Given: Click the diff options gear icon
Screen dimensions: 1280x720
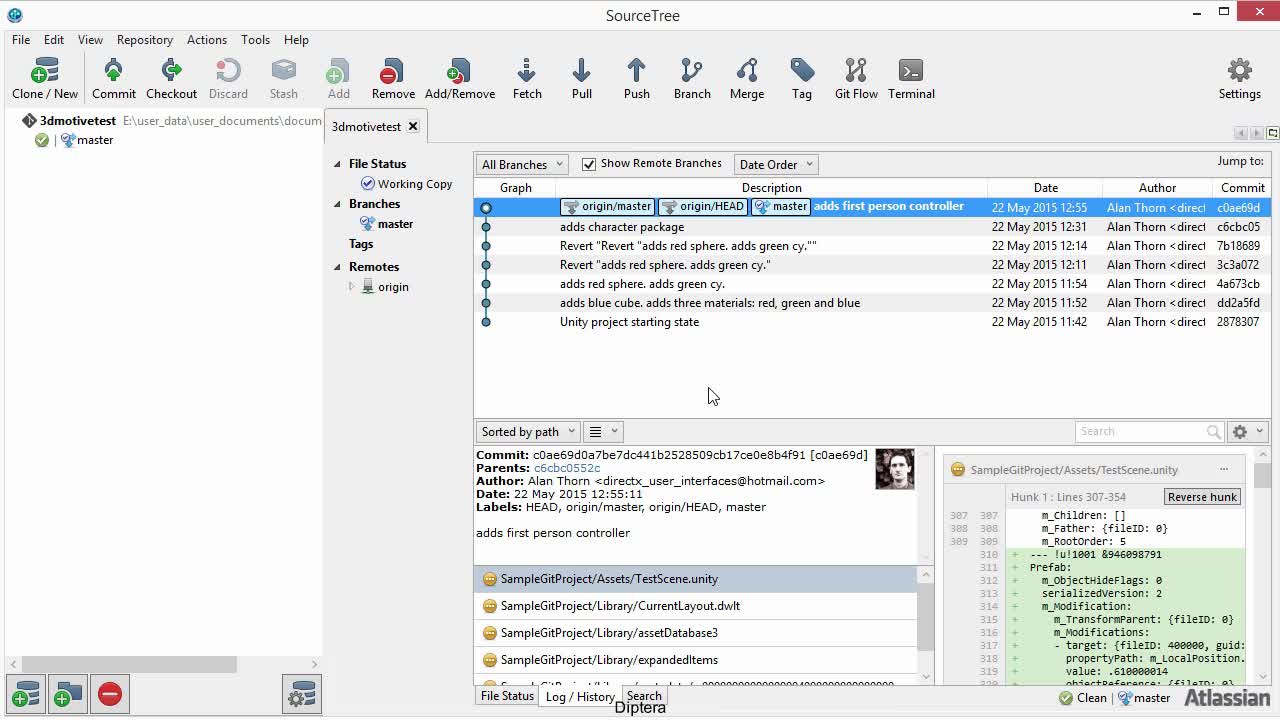Looking at the screenshot, I should (x=1247, y=432).
